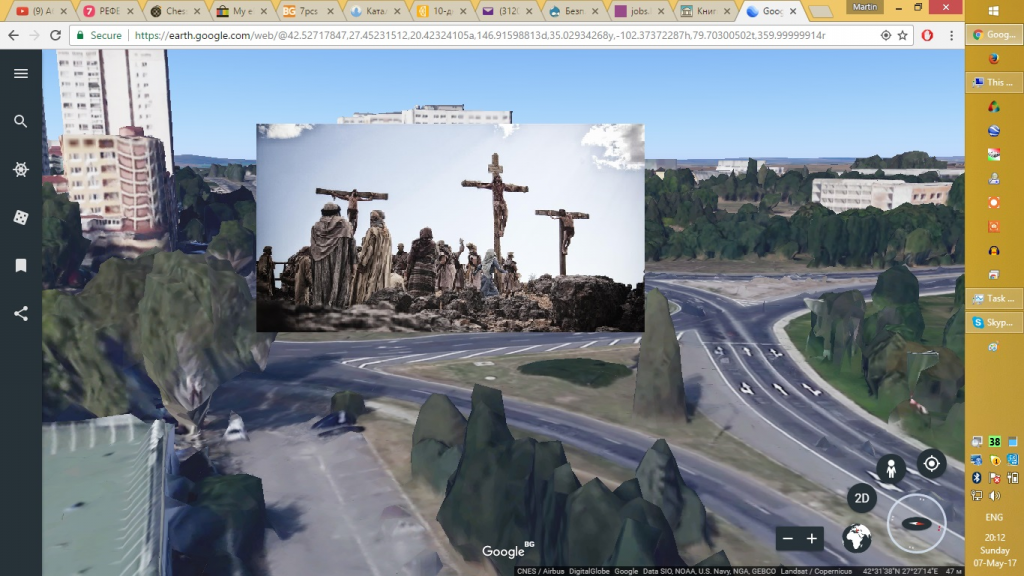Viewport: 1024px width, 576px height.
Task: Open Voyager ship's wheel icon
Action: pyautogui.click(x=21, y=170)
